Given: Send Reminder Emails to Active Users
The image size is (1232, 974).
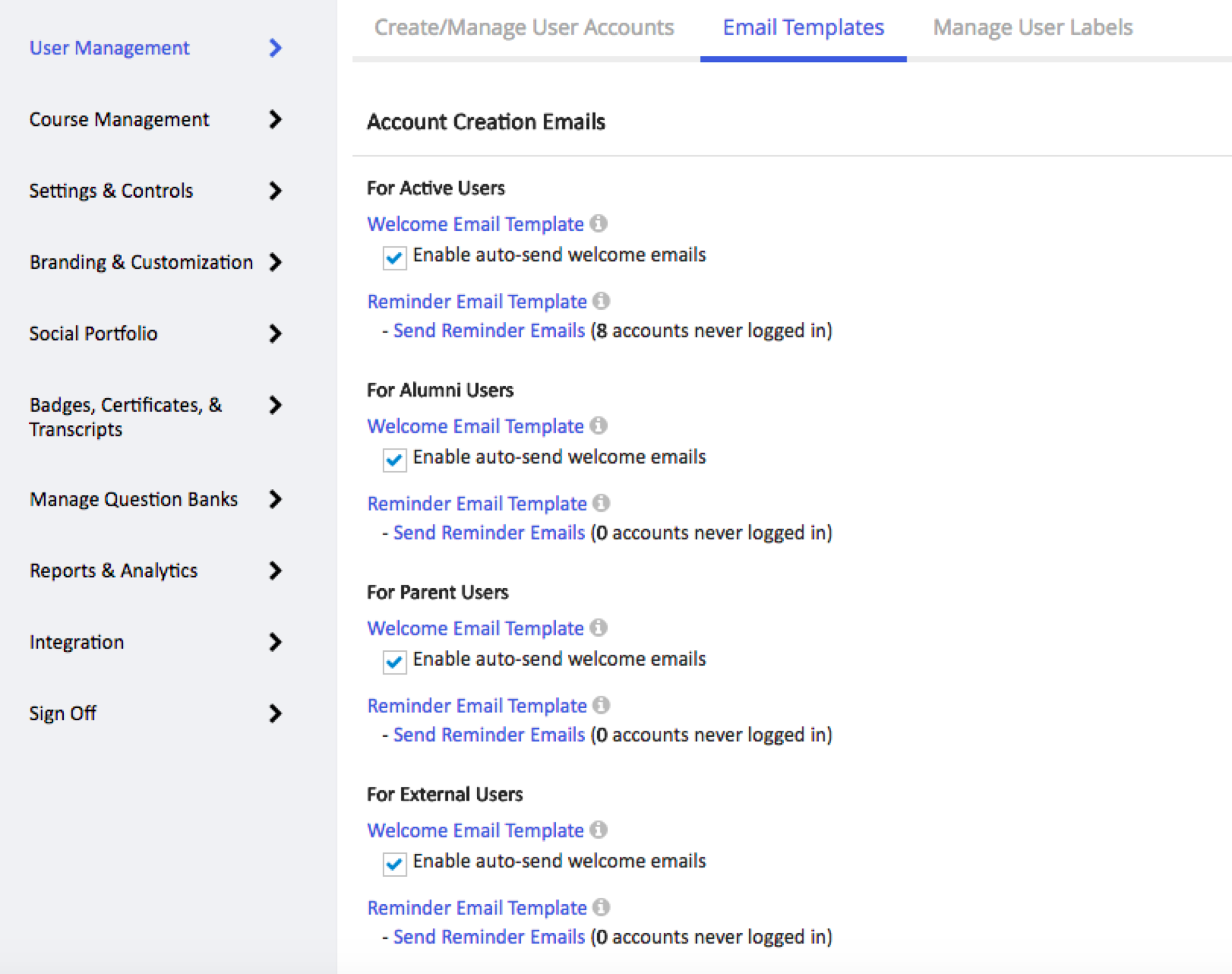Looking at the screenshot, I should coord(489,330).
